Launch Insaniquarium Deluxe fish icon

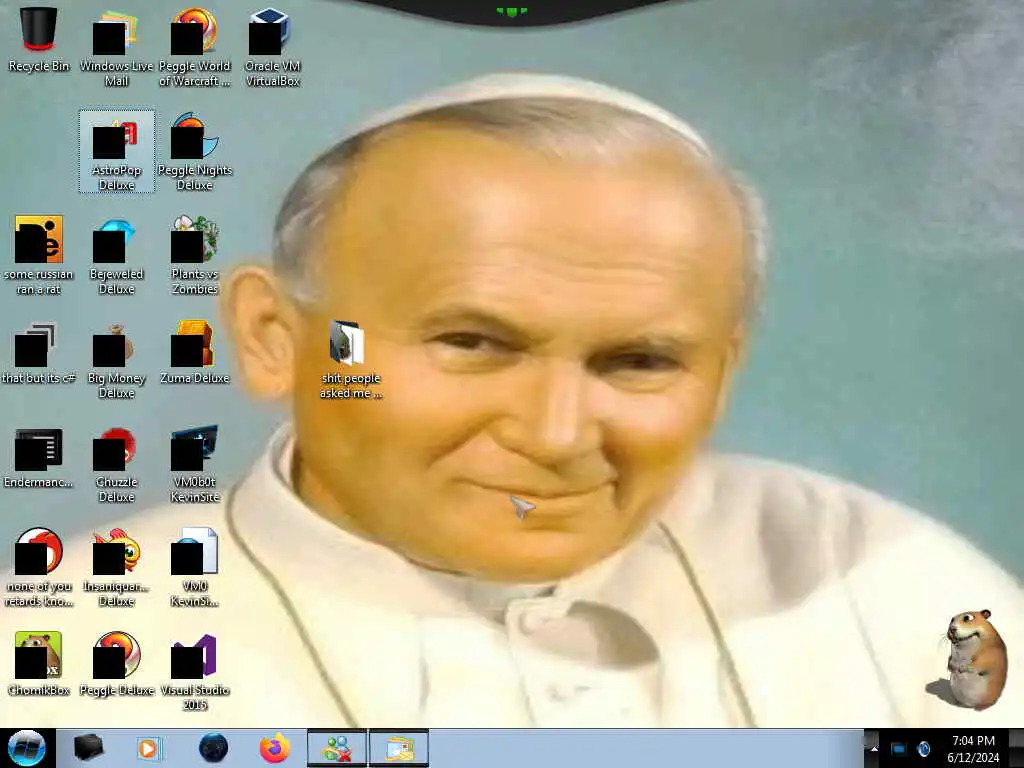point(116,568)
